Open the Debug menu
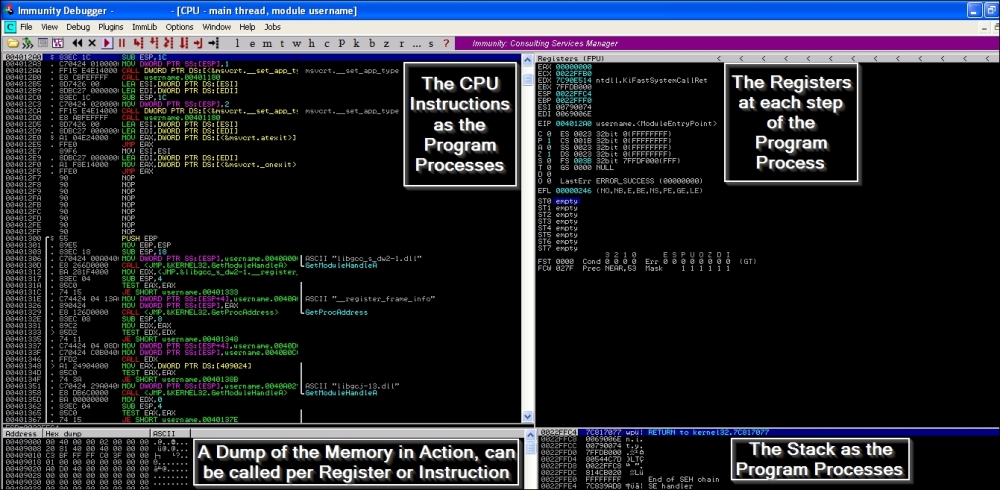The width and height of the screenshot is (1000, 490). tap(78, 27)
